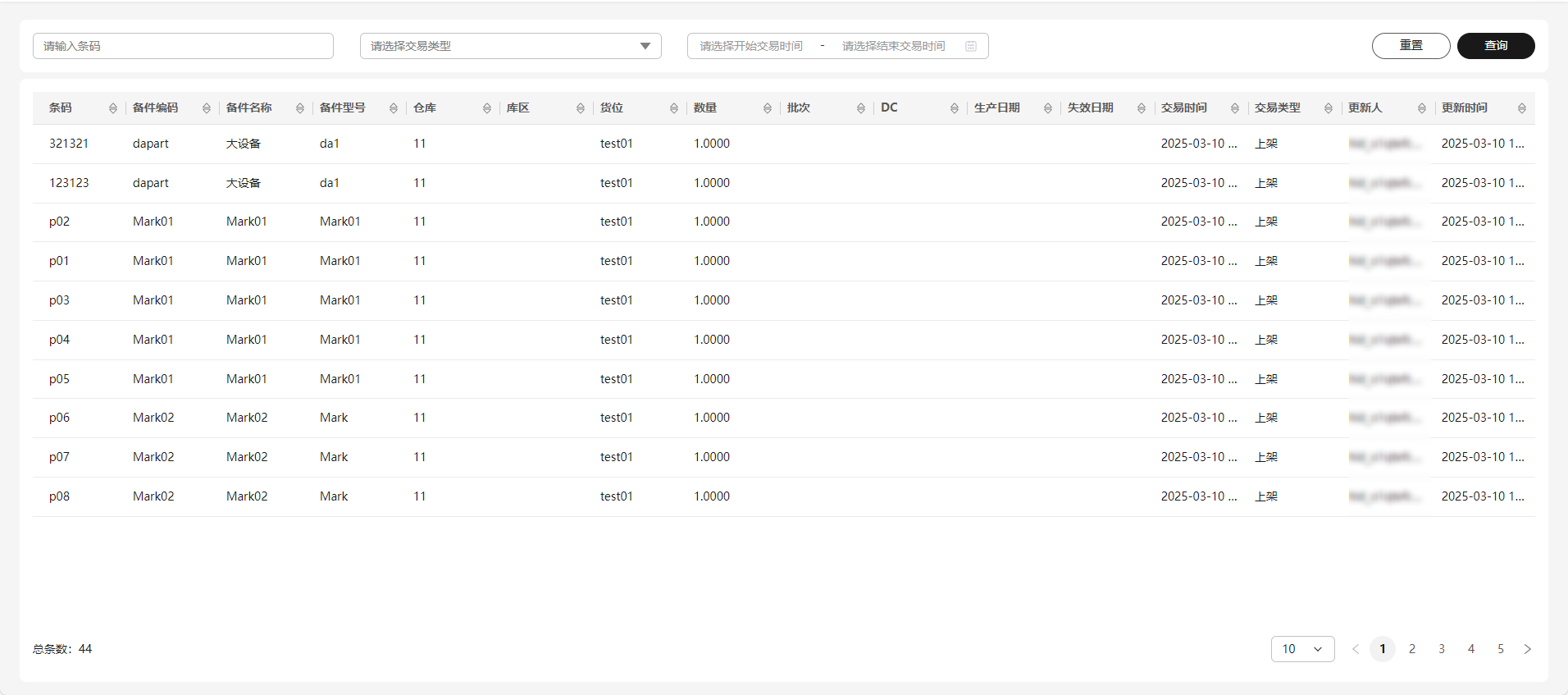Screen dimensions: 1568x695
Task: Sort by 货位 column
Action: coord(674,108)
